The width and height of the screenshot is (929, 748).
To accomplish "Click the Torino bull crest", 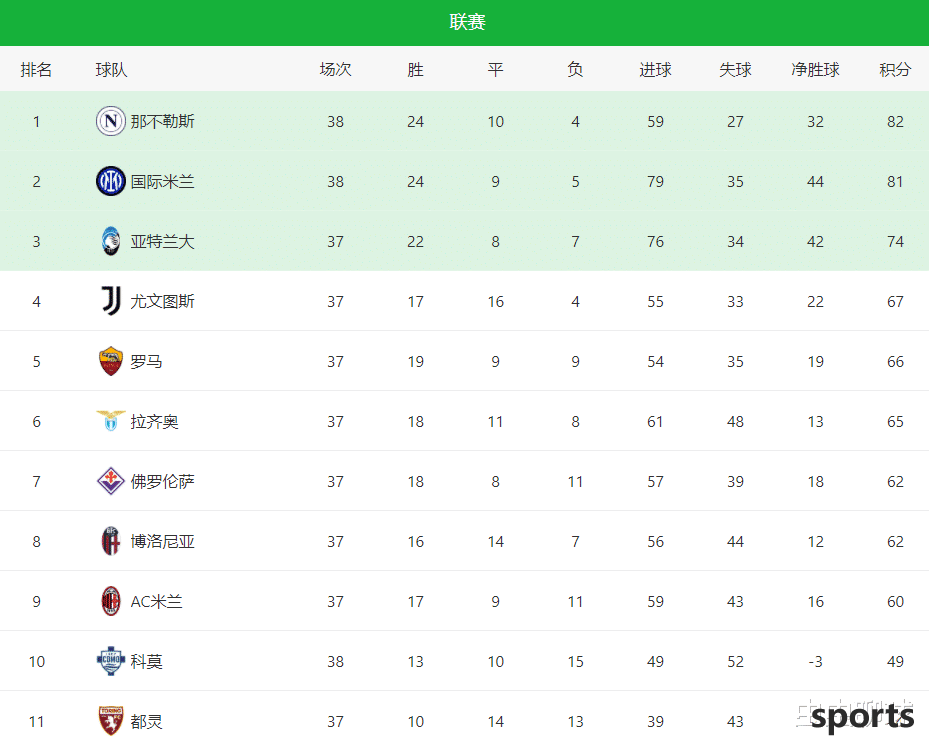I will point(111,721).
